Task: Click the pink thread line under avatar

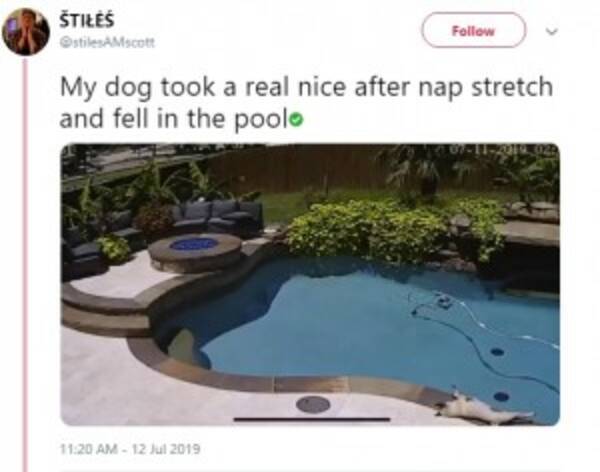Action: pos(25,264)
